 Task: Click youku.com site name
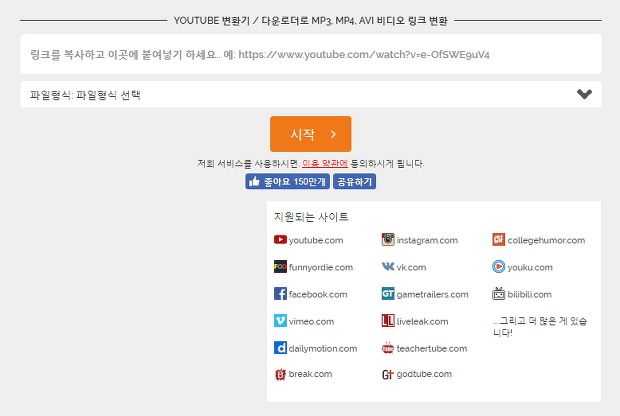(x=530, y=267)
